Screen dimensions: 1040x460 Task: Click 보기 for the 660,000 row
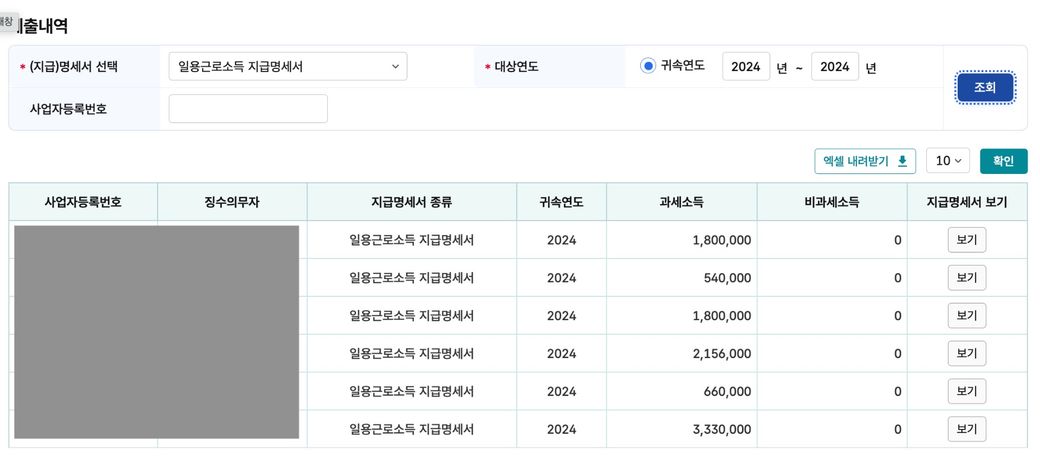[966, 391]
